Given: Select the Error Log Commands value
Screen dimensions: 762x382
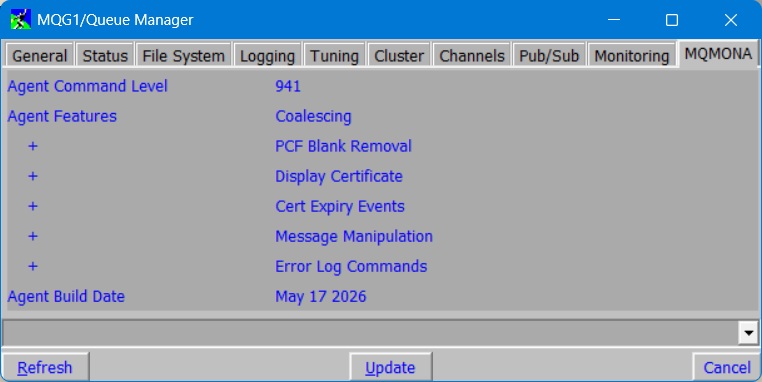Looking at the screenshot, I should tap(351, 266).
